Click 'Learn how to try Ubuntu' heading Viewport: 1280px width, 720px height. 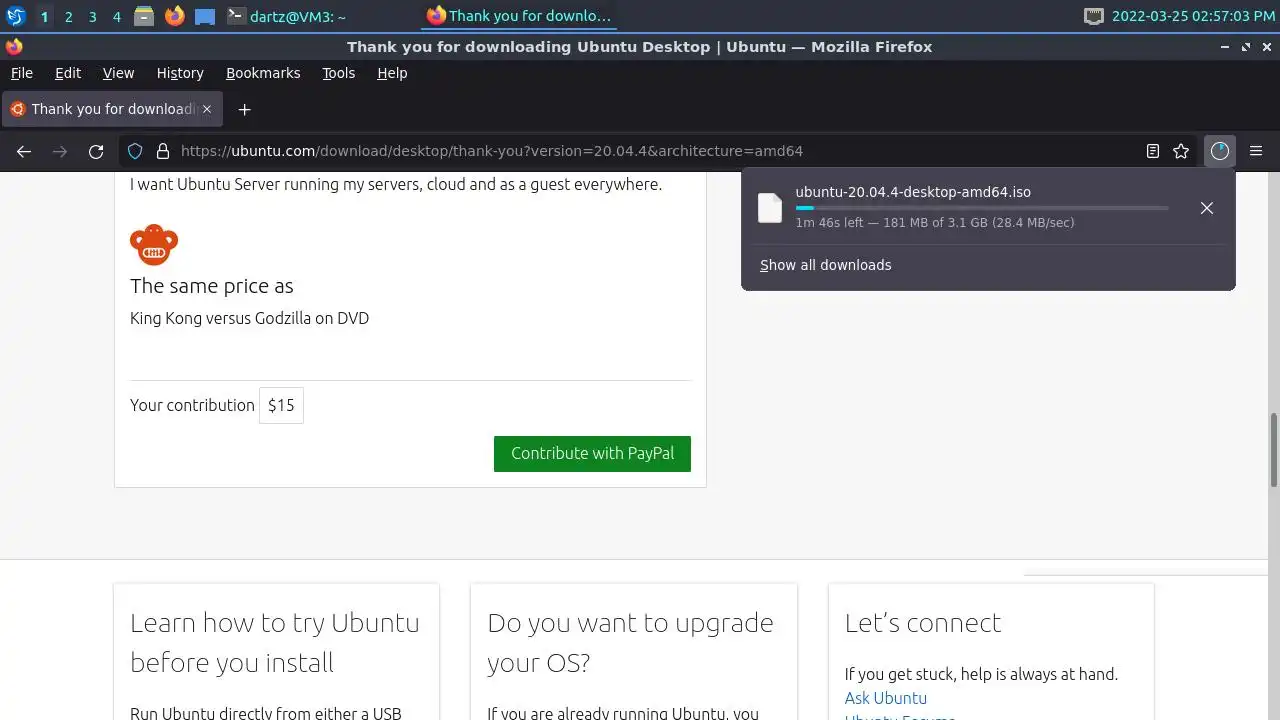pos(275,642)
